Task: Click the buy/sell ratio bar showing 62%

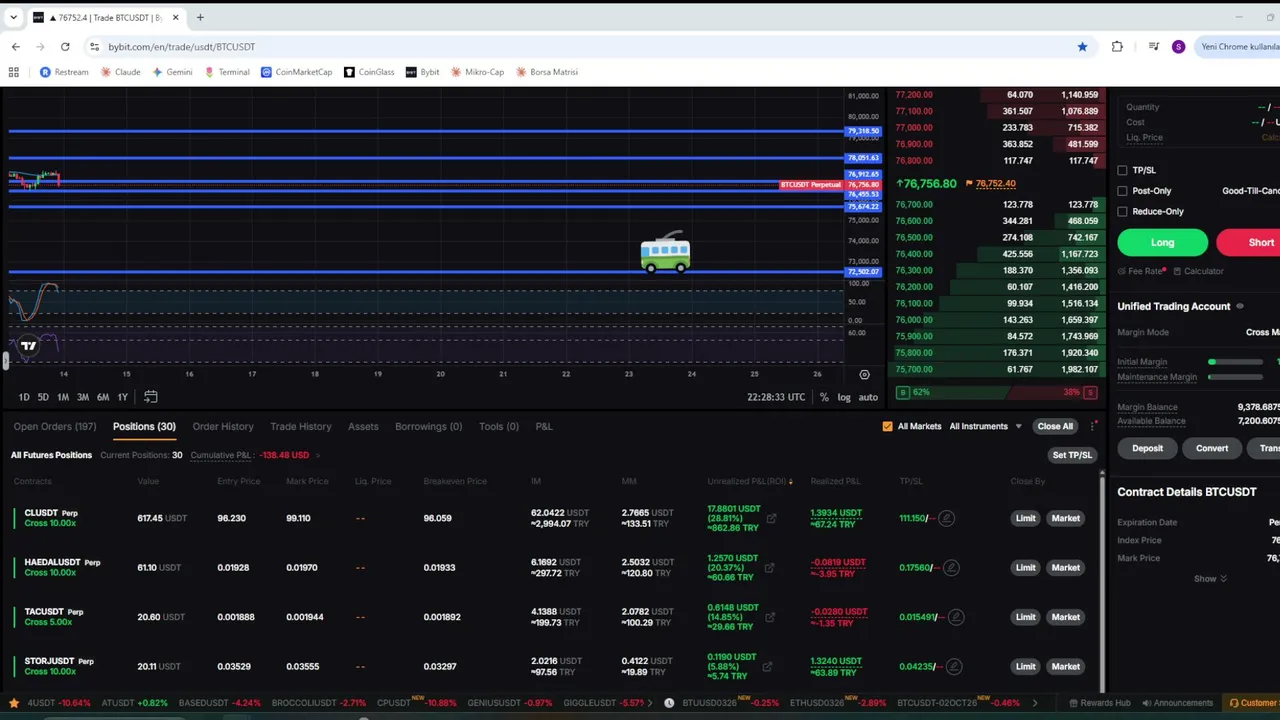Action: (x=996, y=392)
